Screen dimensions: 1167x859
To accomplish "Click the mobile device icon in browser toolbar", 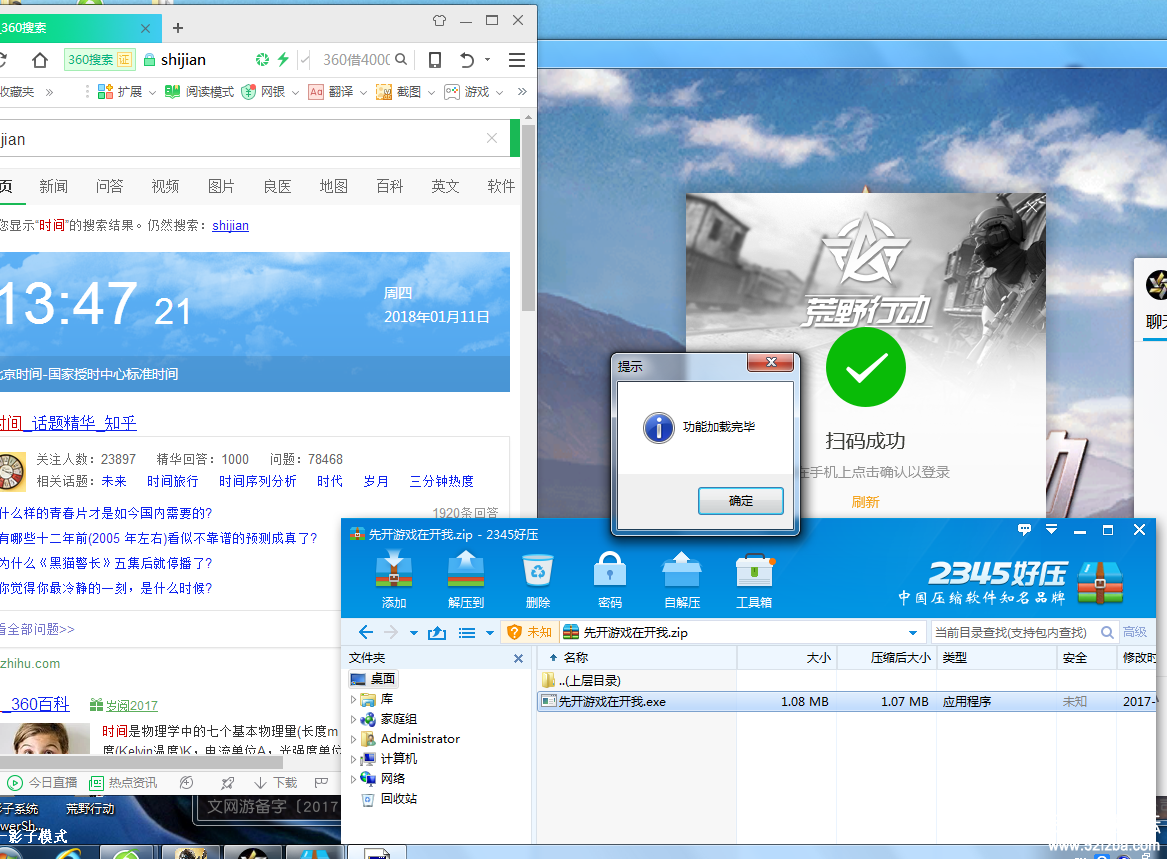I will click(x=435, y=60).
